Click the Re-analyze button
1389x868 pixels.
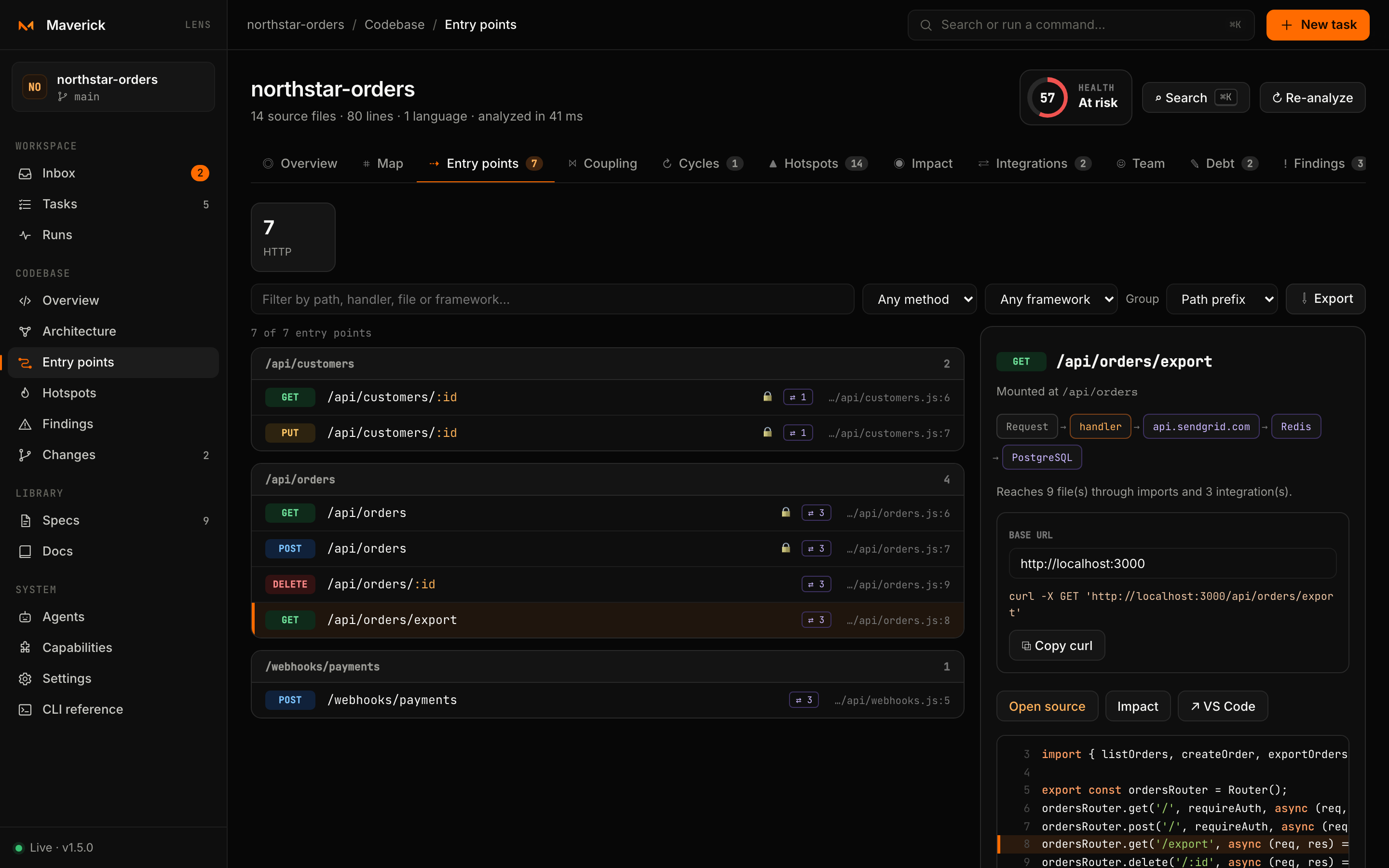pyautogui.click(x=1312, y=97)
